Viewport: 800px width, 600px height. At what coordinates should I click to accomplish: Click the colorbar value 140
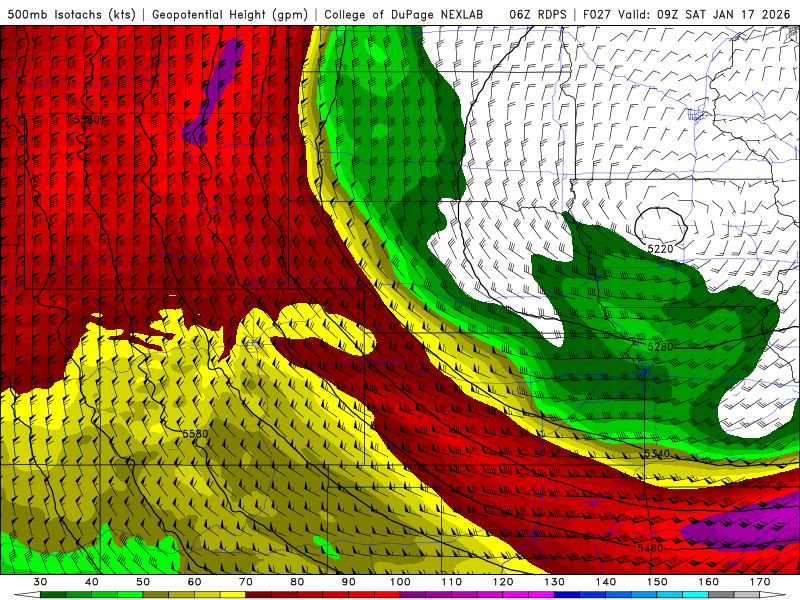click(x=606, y=582)
